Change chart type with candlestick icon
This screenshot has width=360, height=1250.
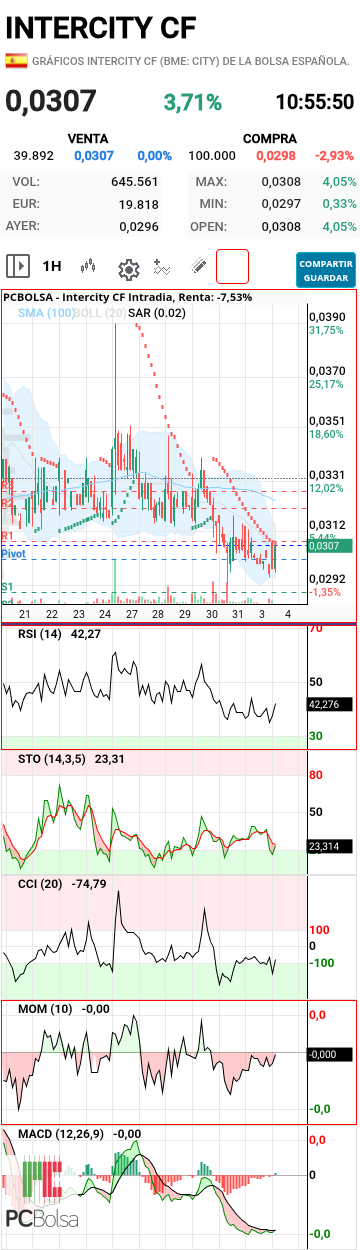89,267
